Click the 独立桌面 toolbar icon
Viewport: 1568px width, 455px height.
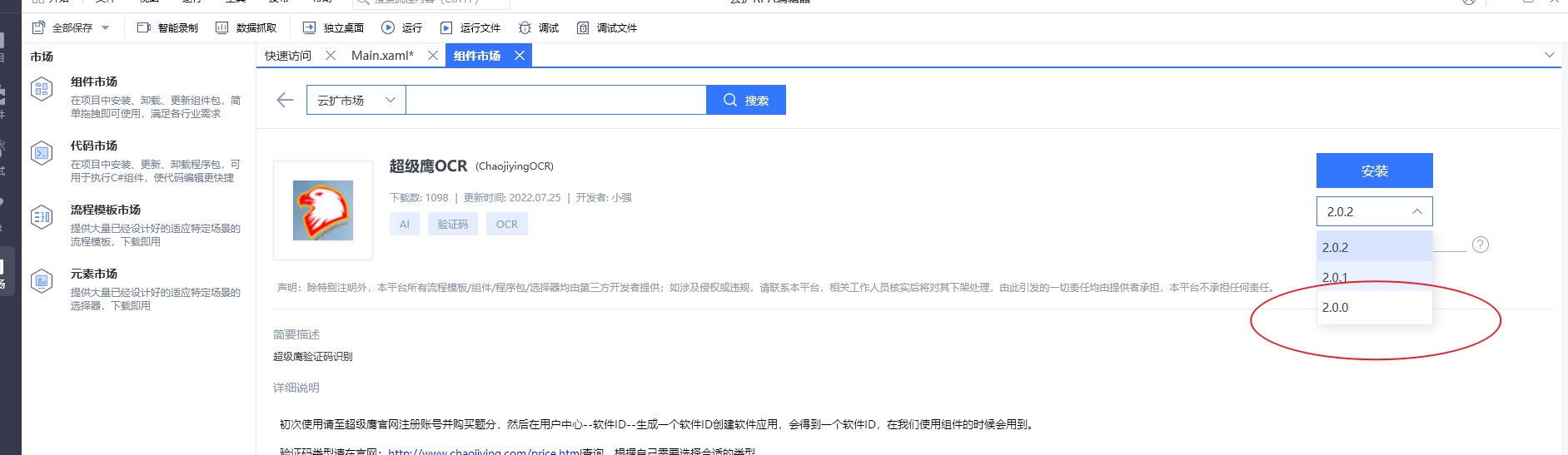point(309,28)
